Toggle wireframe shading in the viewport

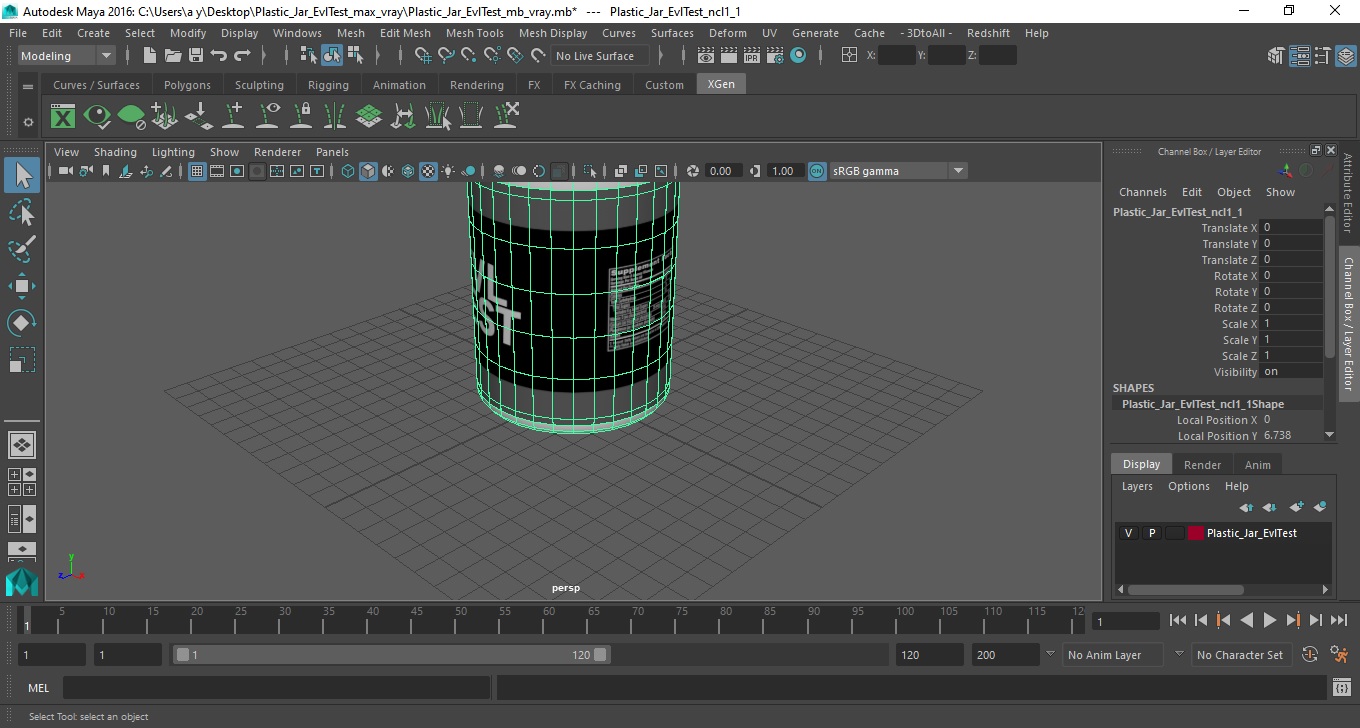pos(348,171)
